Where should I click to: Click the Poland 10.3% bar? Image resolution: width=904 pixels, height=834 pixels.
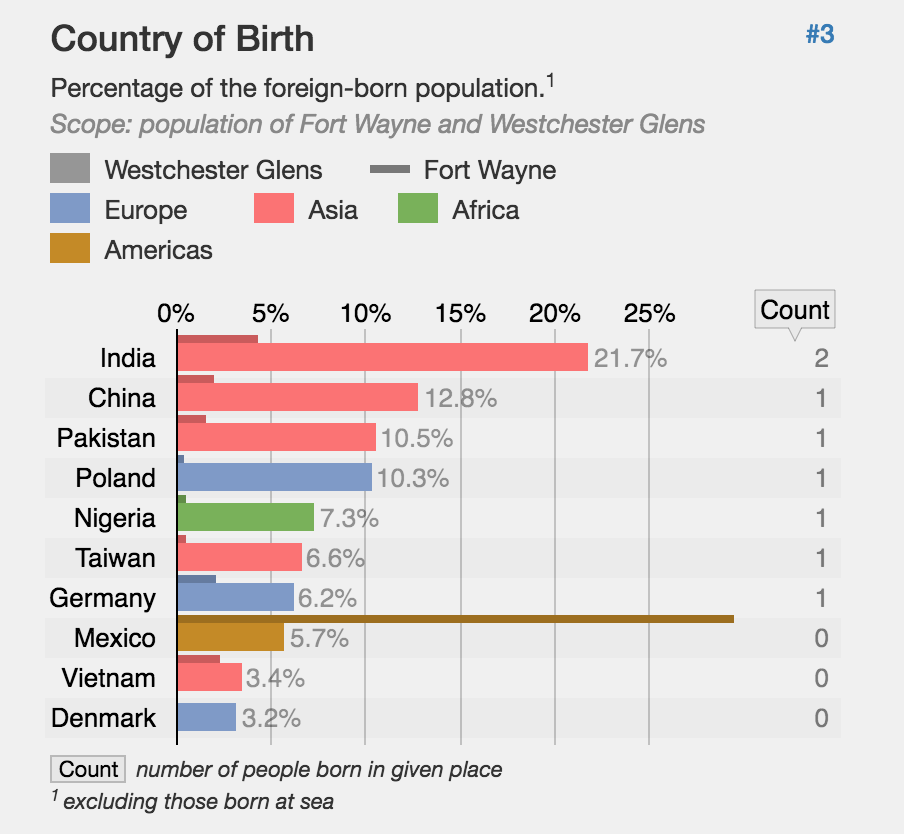click(274, 479)
